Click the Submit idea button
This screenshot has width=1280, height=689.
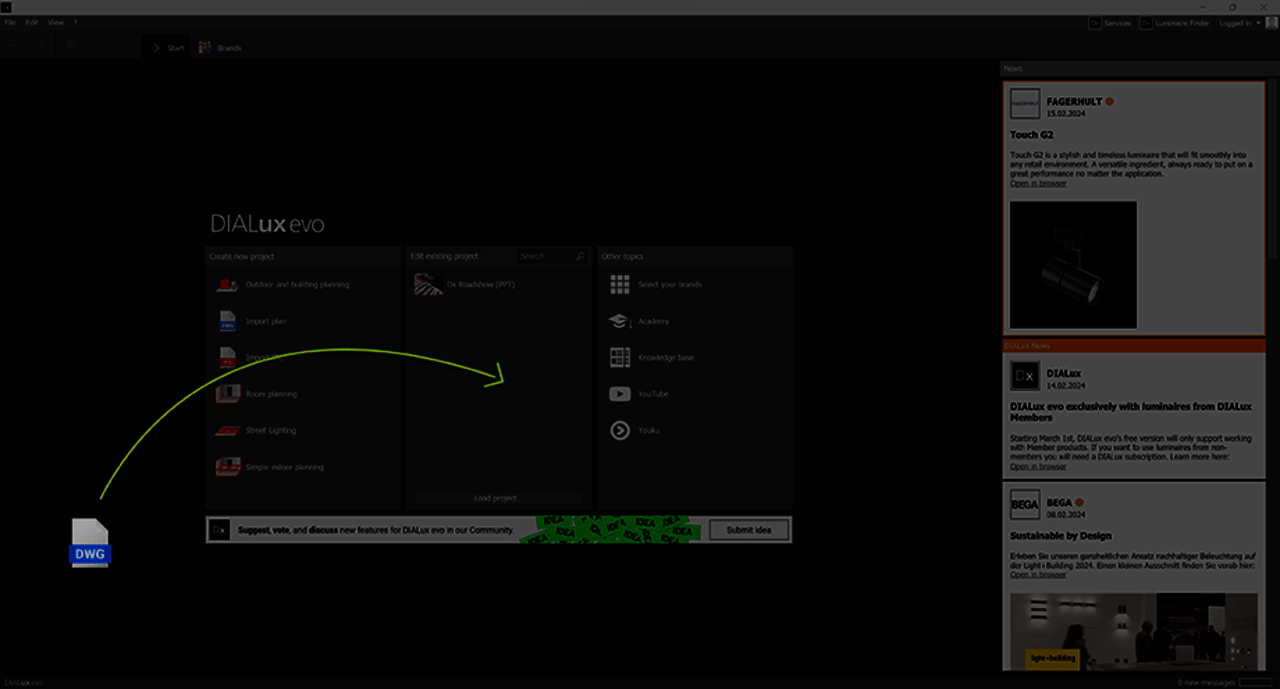748,530
